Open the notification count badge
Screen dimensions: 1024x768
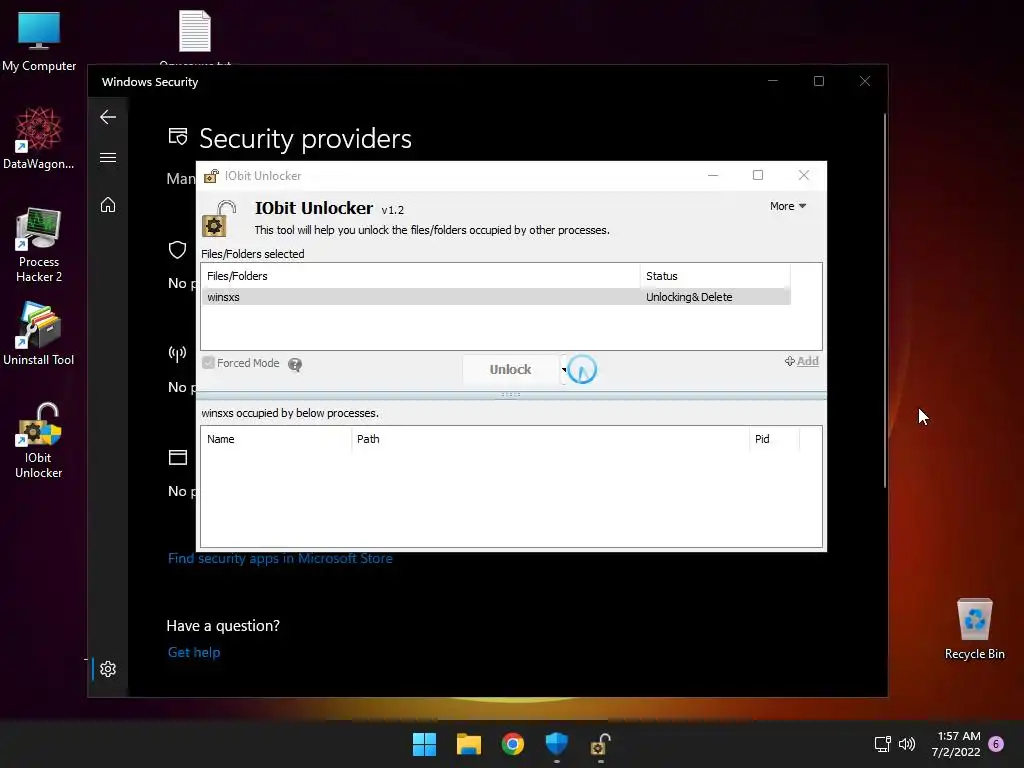pos(996,744)
